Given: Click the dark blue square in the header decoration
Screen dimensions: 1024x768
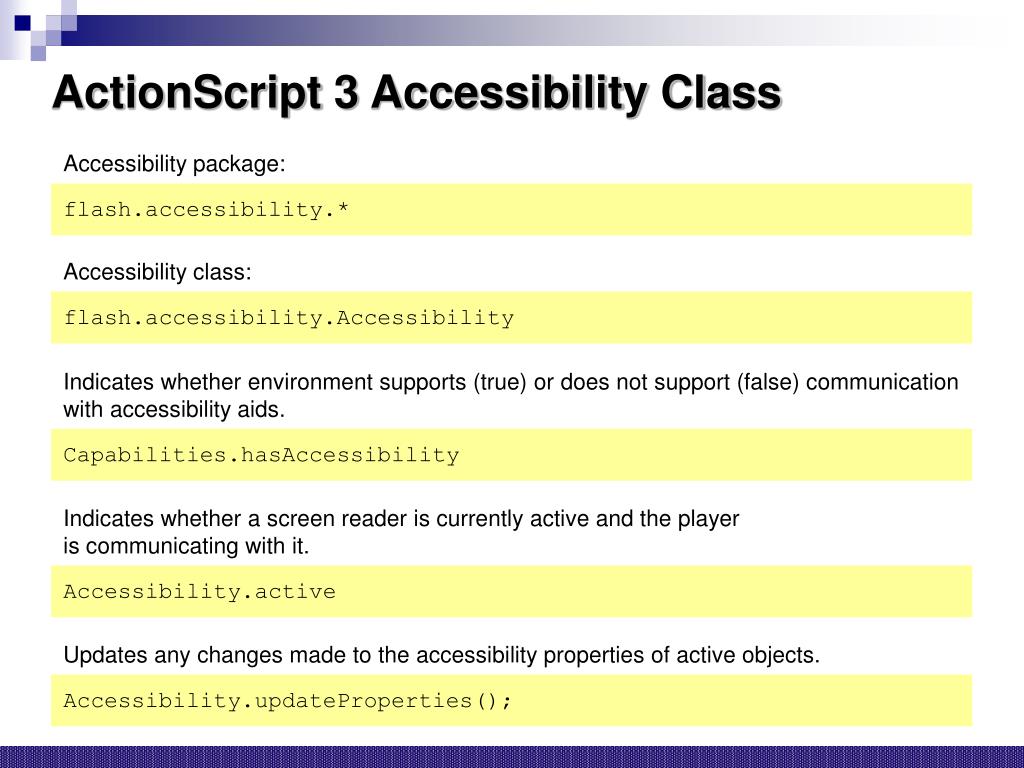Looking at the screenshot, I should click(23, 23).
